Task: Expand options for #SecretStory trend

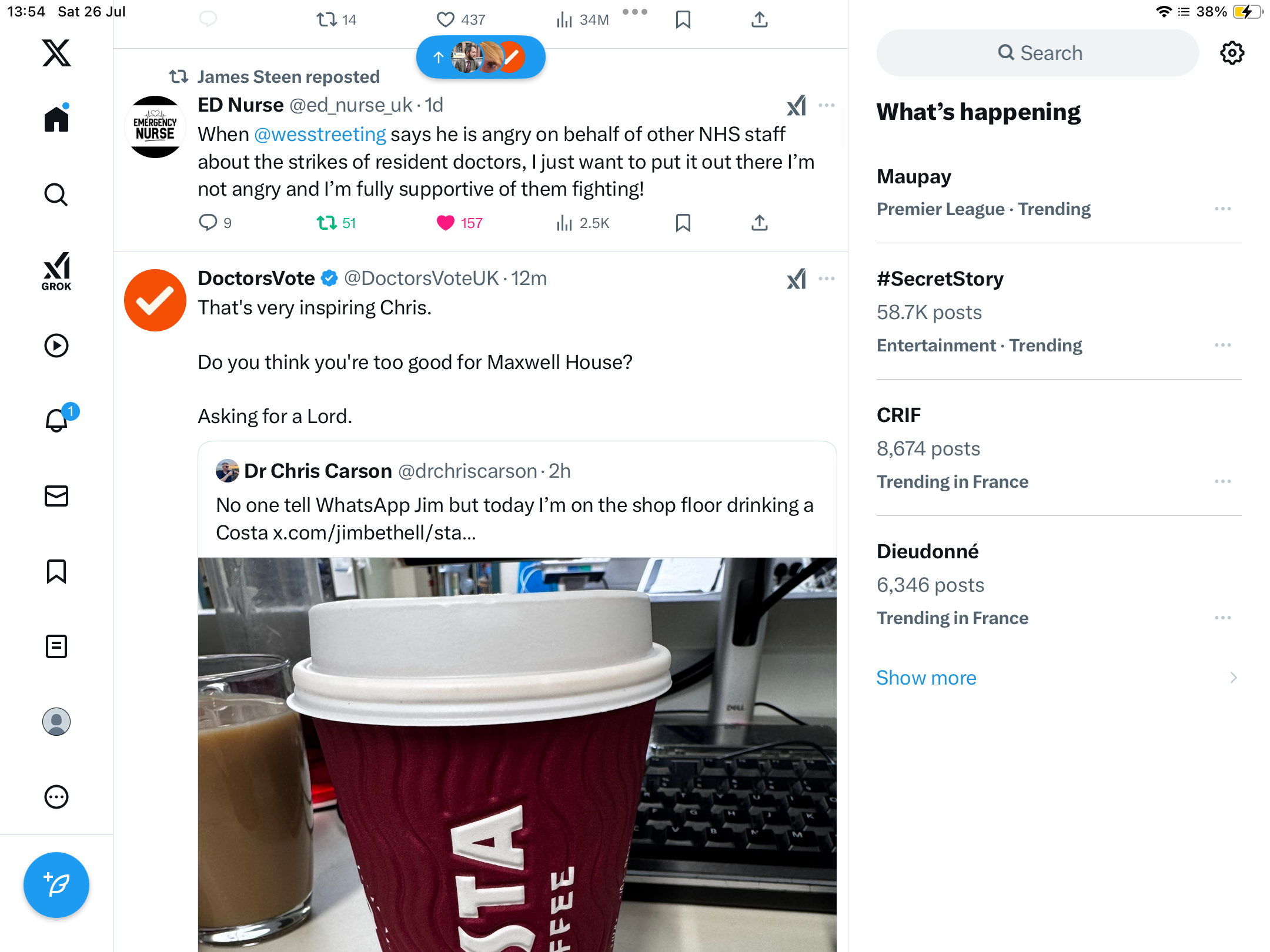Action: pos(1223,345)
